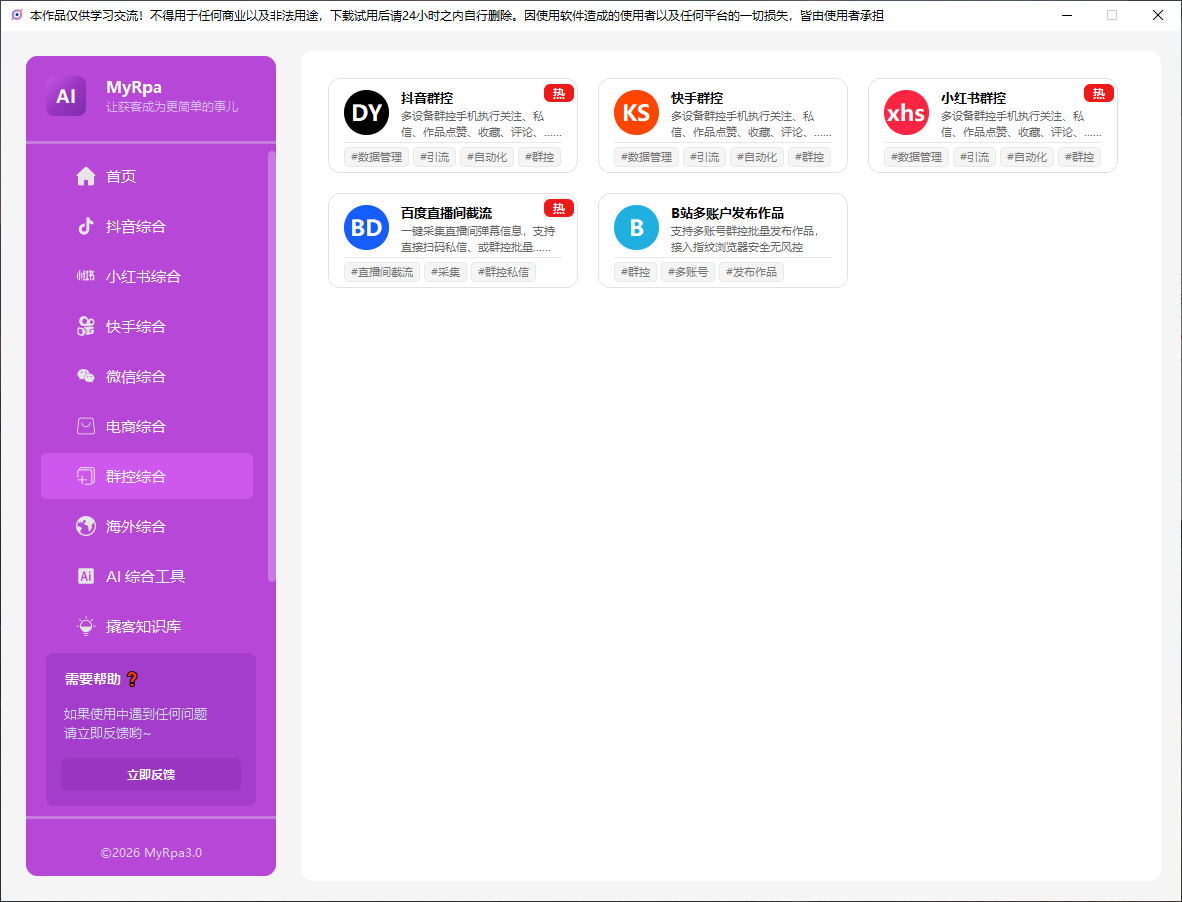Click #引流 tag on 小红书群控 card
This screenshot has height=902, width=1182.
coord(974,157)
